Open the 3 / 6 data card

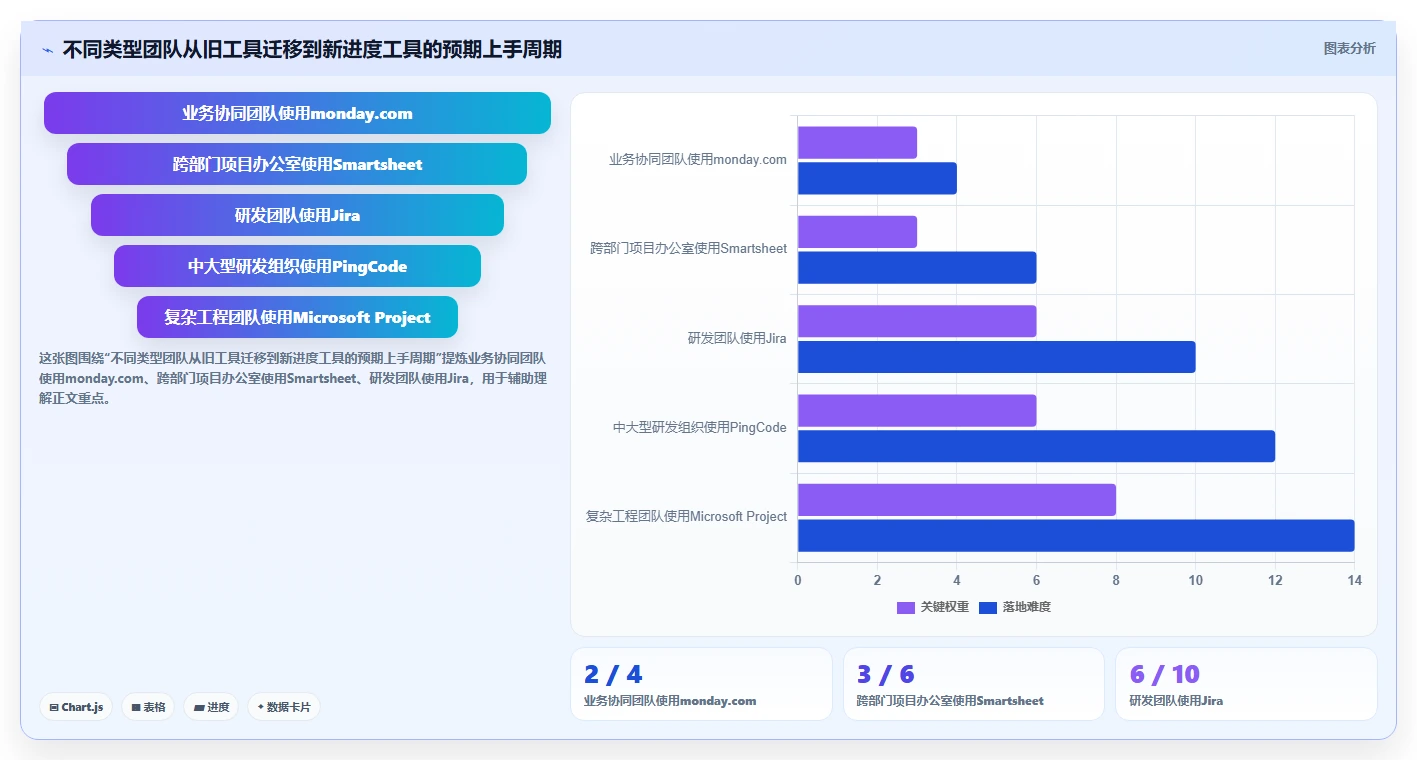[x=974, y=684]
